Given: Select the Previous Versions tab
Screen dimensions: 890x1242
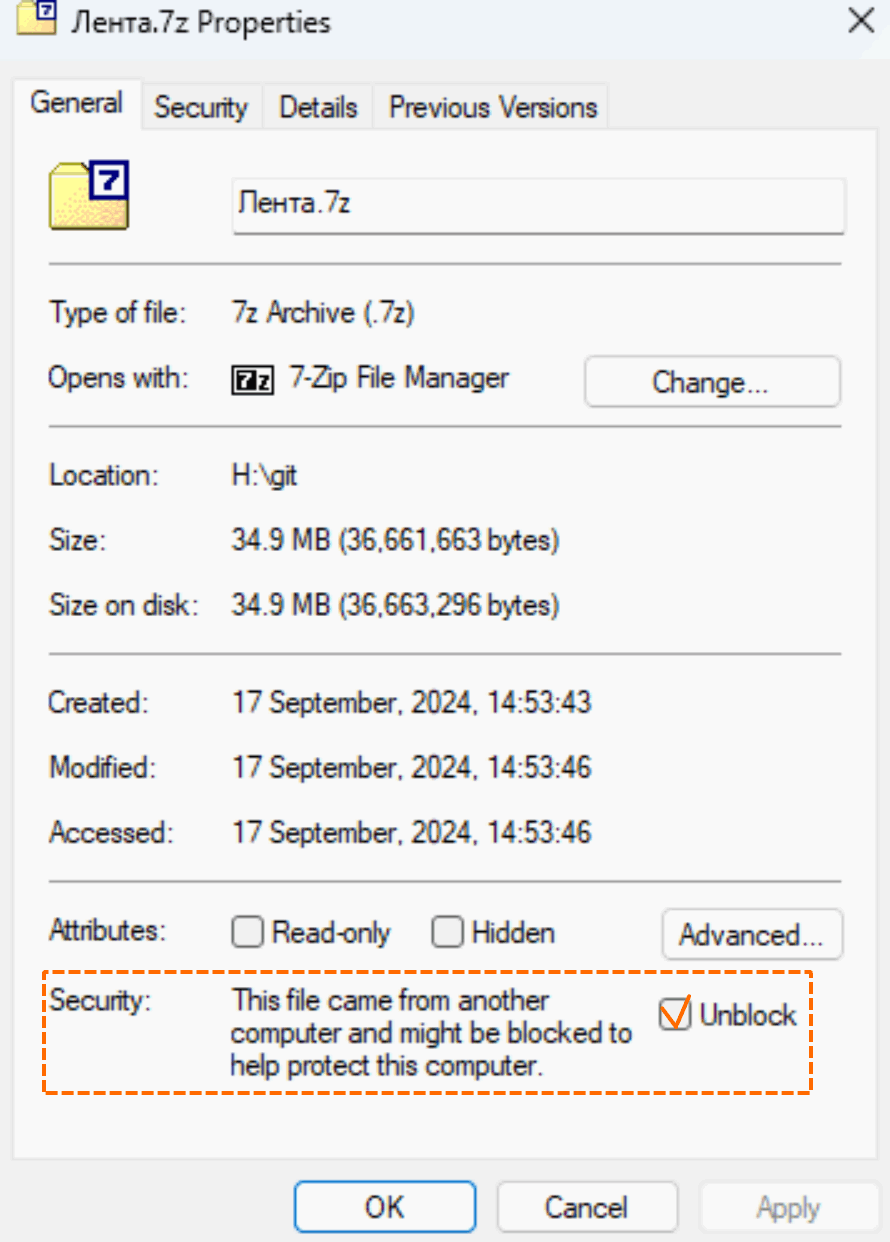Looking at the screenshot, I should point(493,107).
